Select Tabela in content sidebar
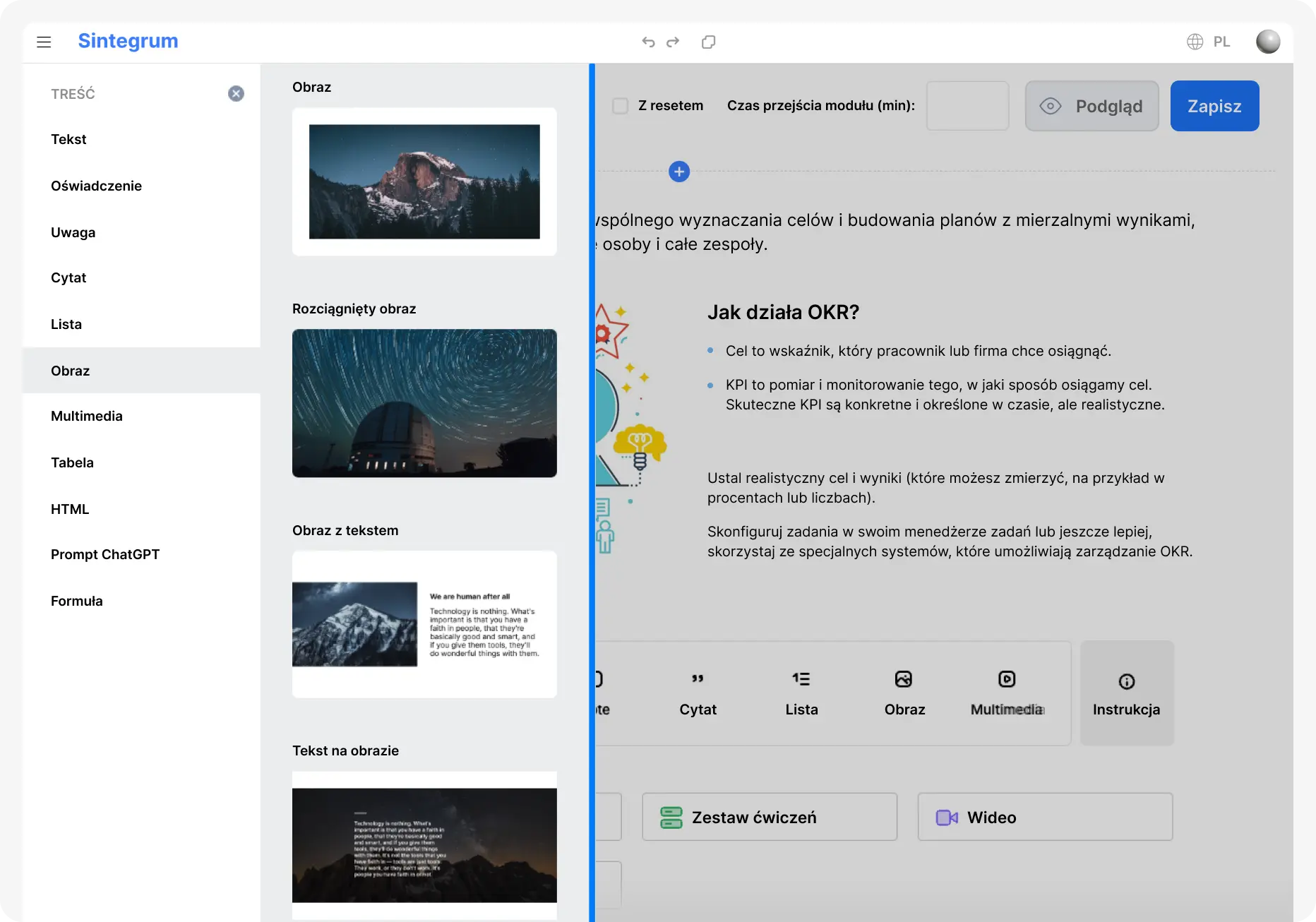The height and width of the screenshot is (922, 1316). 72,463
